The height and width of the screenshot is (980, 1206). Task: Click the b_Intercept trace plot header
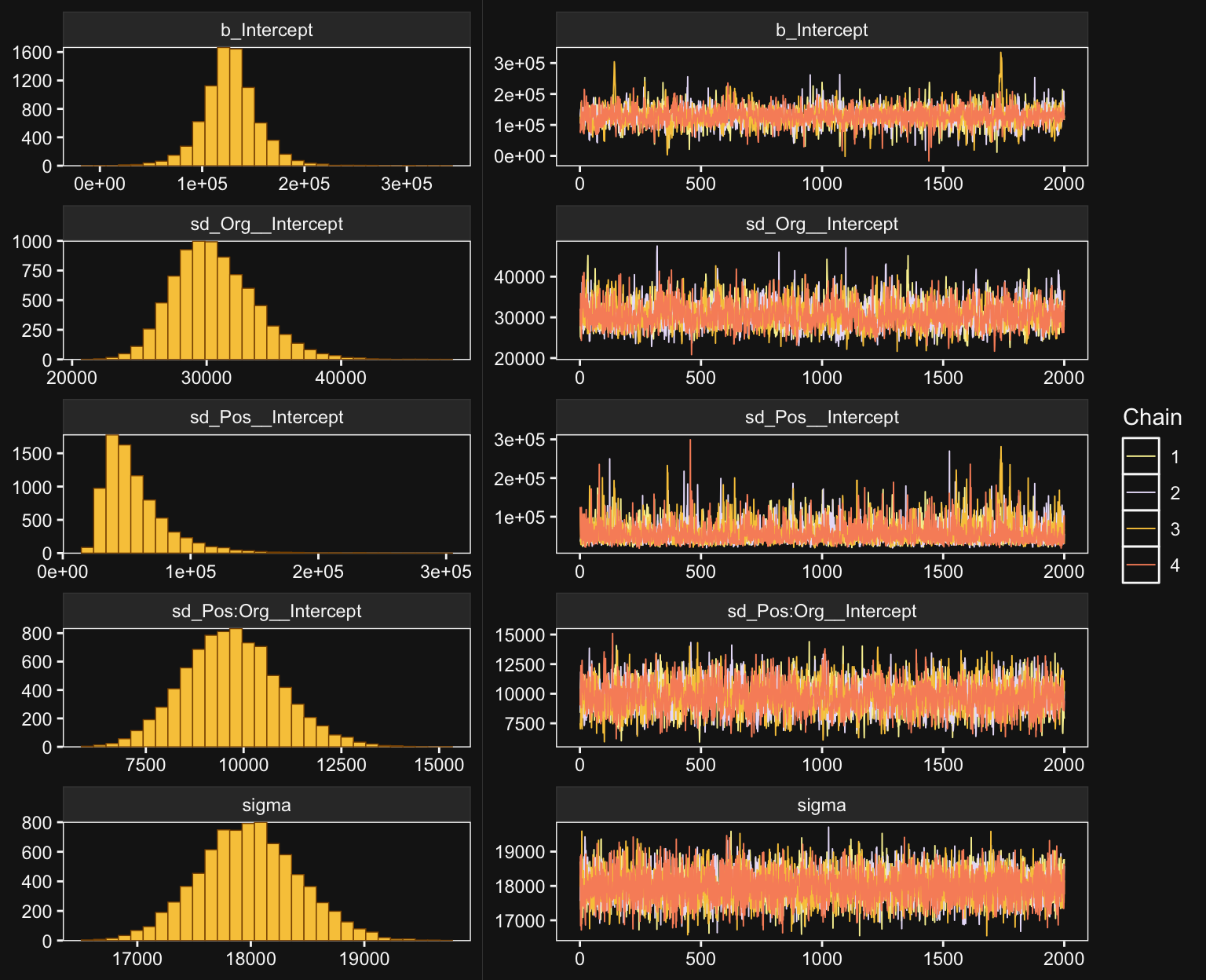click(821, 30)
